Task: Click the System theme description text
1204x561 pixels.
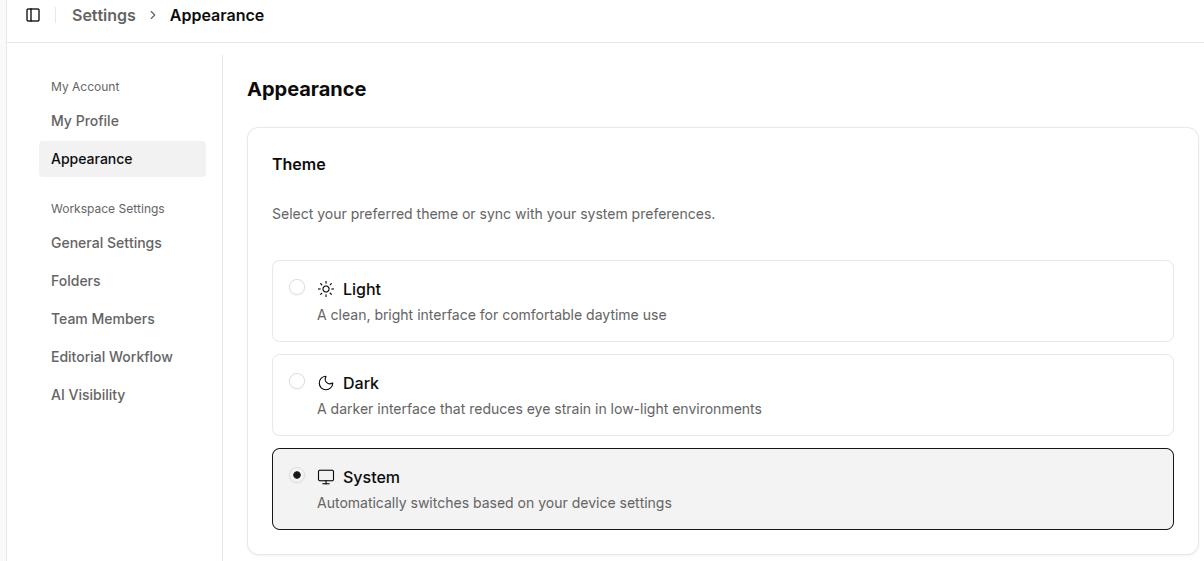Action: (x=494, y=503)
